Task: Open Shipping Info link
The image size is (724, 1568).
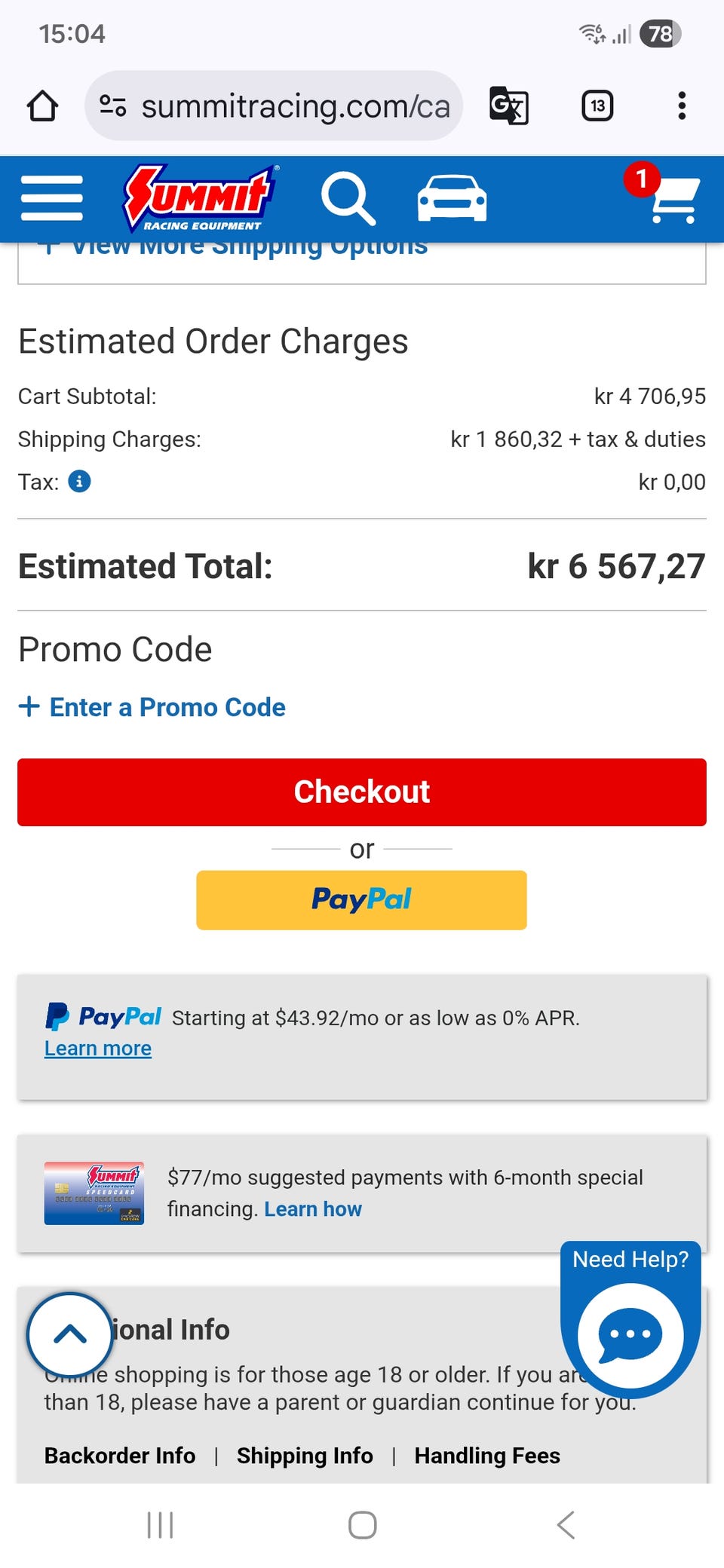Action: click(305, 1456)
